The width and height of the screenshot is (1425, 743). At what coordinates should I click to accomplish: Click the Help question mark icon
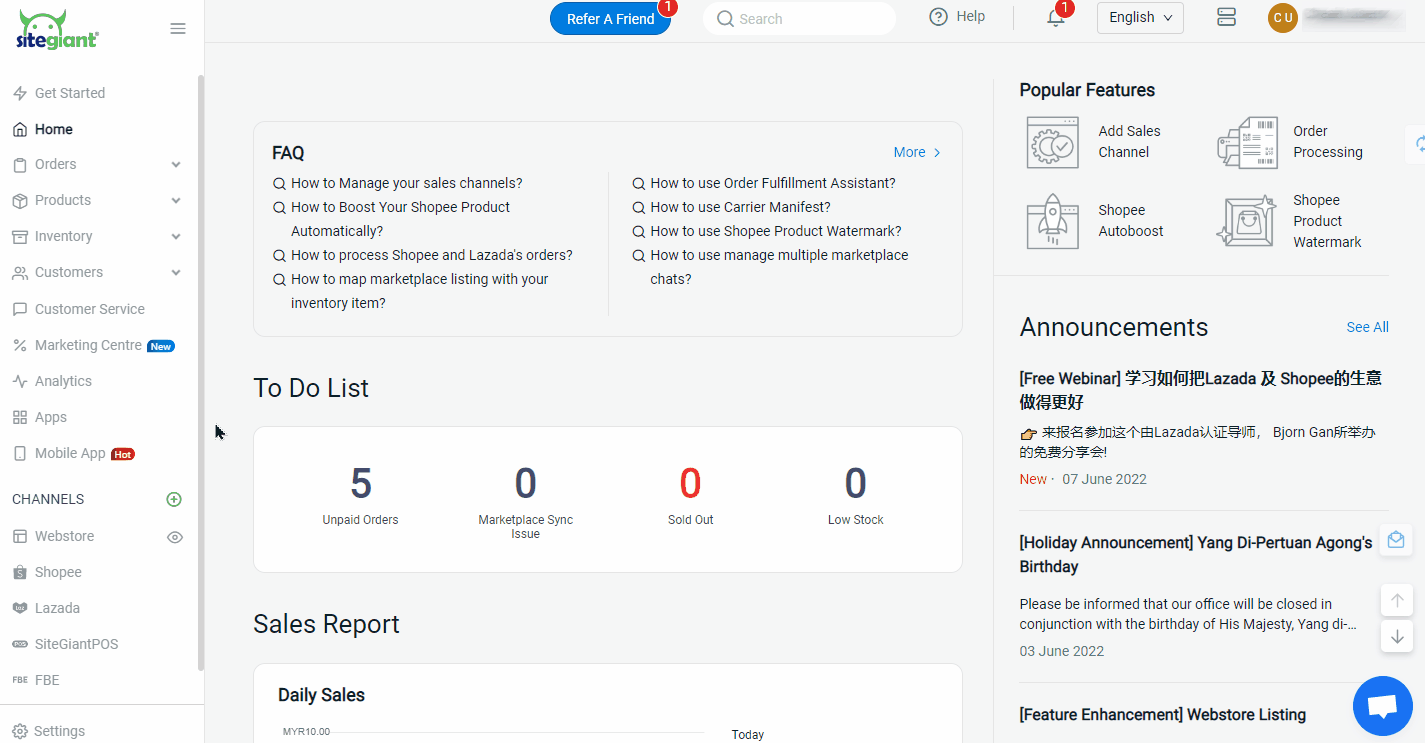[x=938, y=17]
